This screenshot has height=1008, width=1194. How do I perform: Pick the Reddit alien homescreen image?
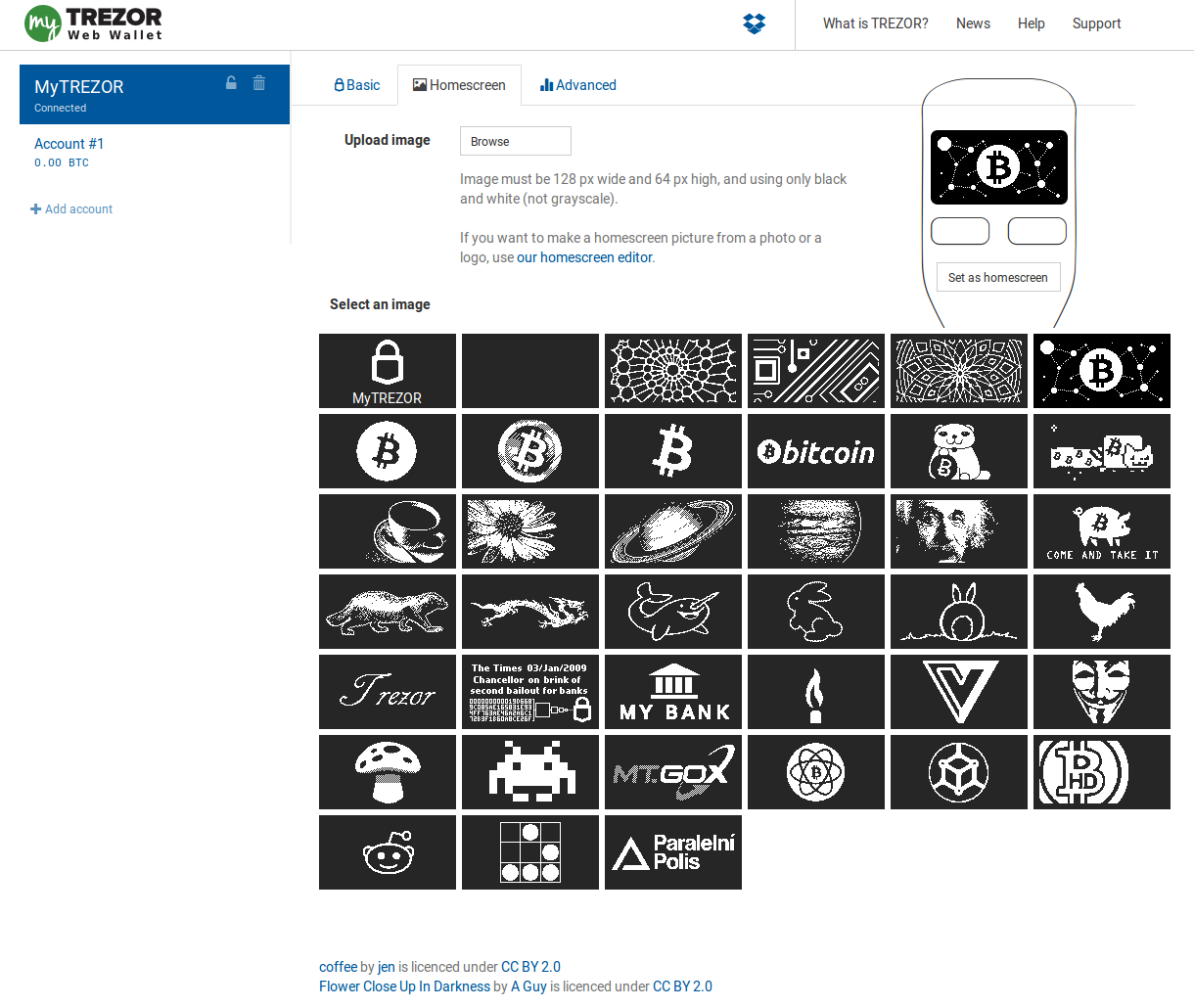coord(388,852)
